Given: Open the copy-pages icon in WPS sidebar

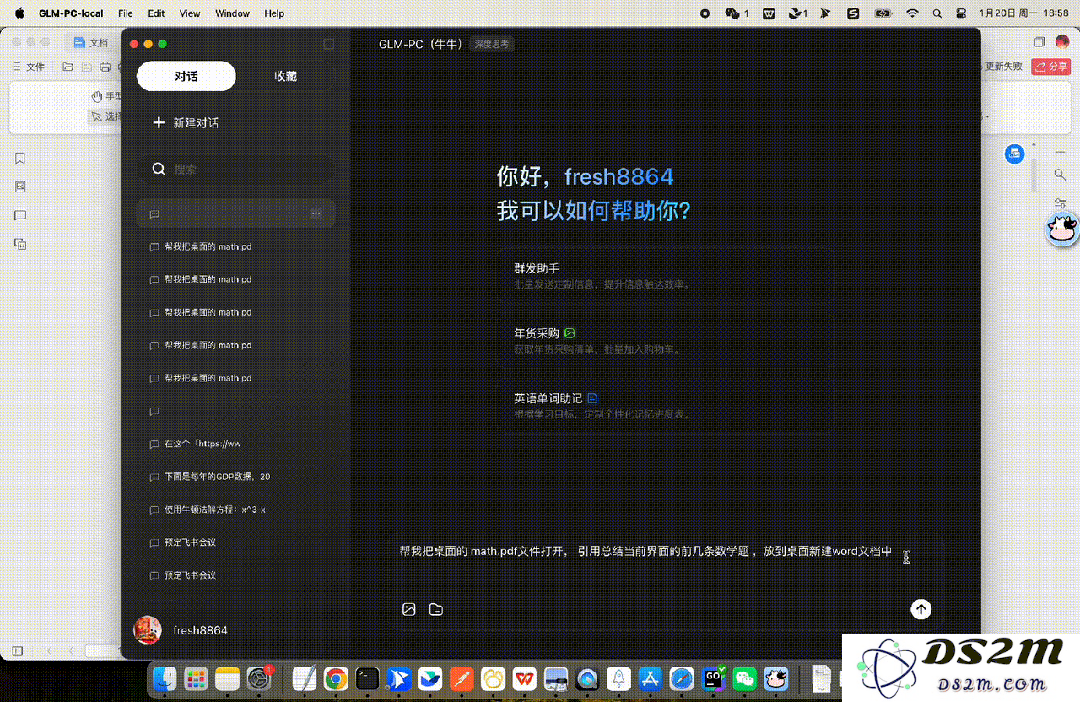Looking at the screenshot, I should [x=20, y=244].
